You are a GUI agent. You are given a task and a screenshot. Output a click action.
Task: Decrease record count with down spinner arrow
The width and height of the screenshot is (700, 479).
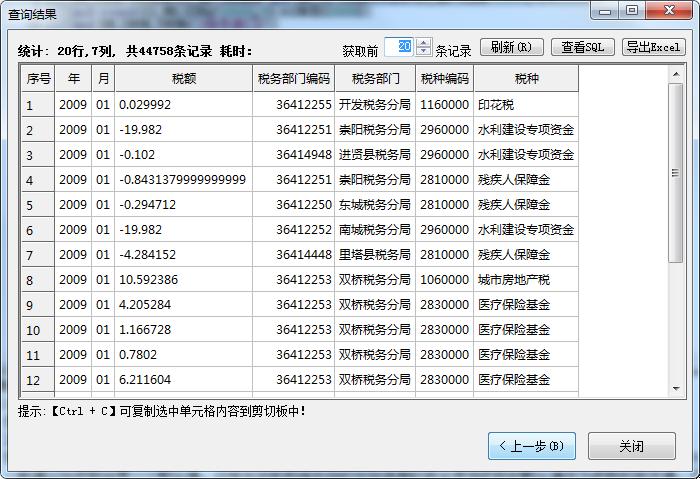424,52
